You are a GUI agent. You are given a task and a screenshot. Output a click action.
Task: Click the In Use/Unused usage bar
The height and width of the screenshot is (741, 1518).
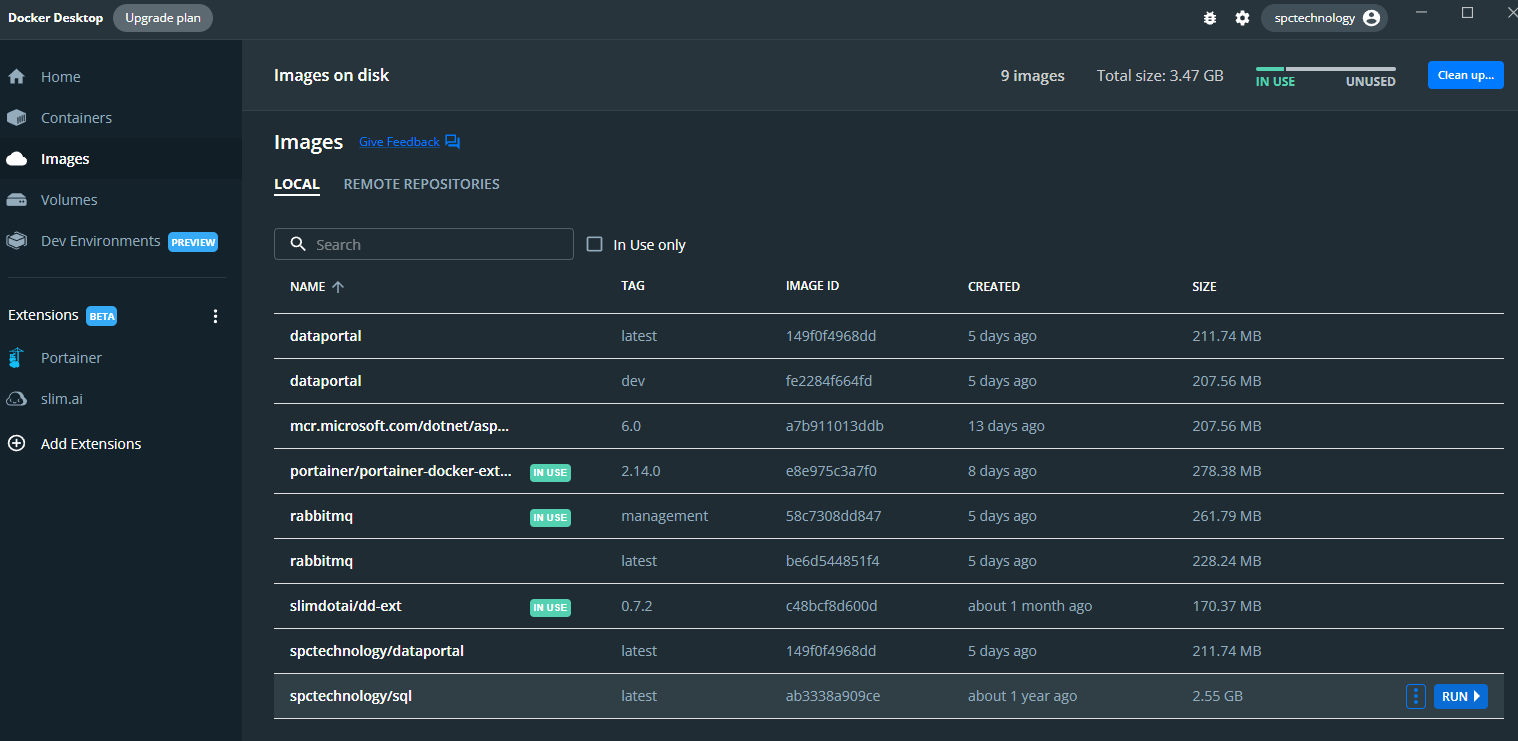1326,69
